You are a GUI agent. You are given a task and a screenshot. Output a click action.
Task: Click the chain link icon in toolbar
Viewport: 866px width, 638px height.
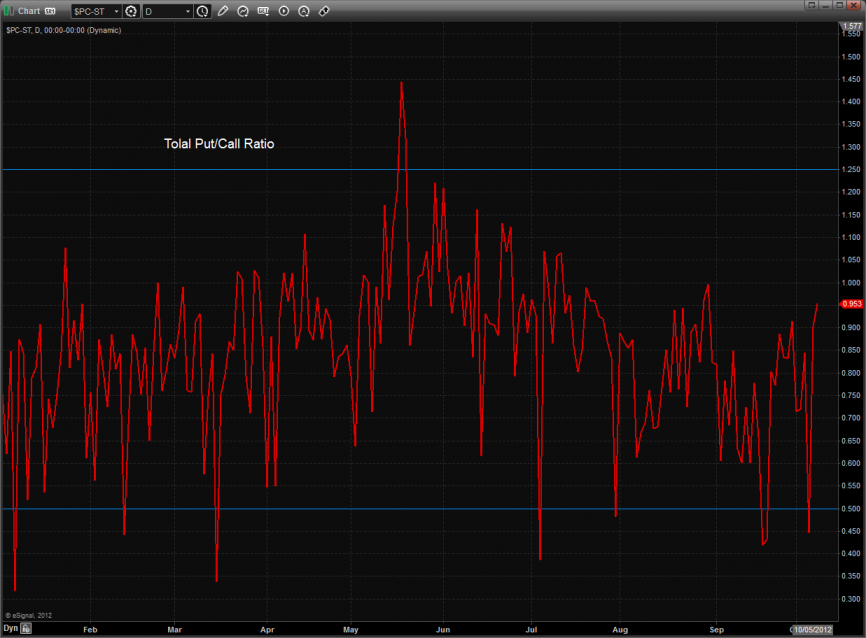tap(324, 11)
